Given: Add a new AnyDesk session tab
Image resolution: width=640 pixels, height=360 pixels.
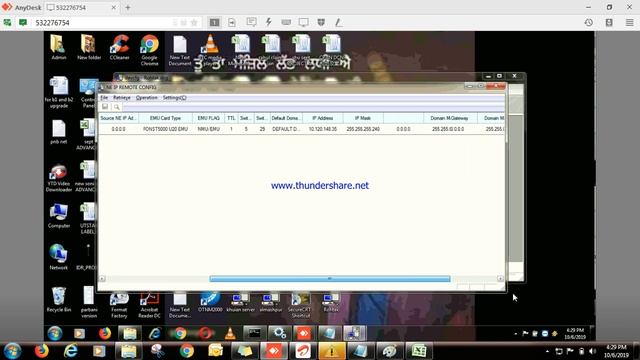Looking at the screenshot, I should 128,7.
